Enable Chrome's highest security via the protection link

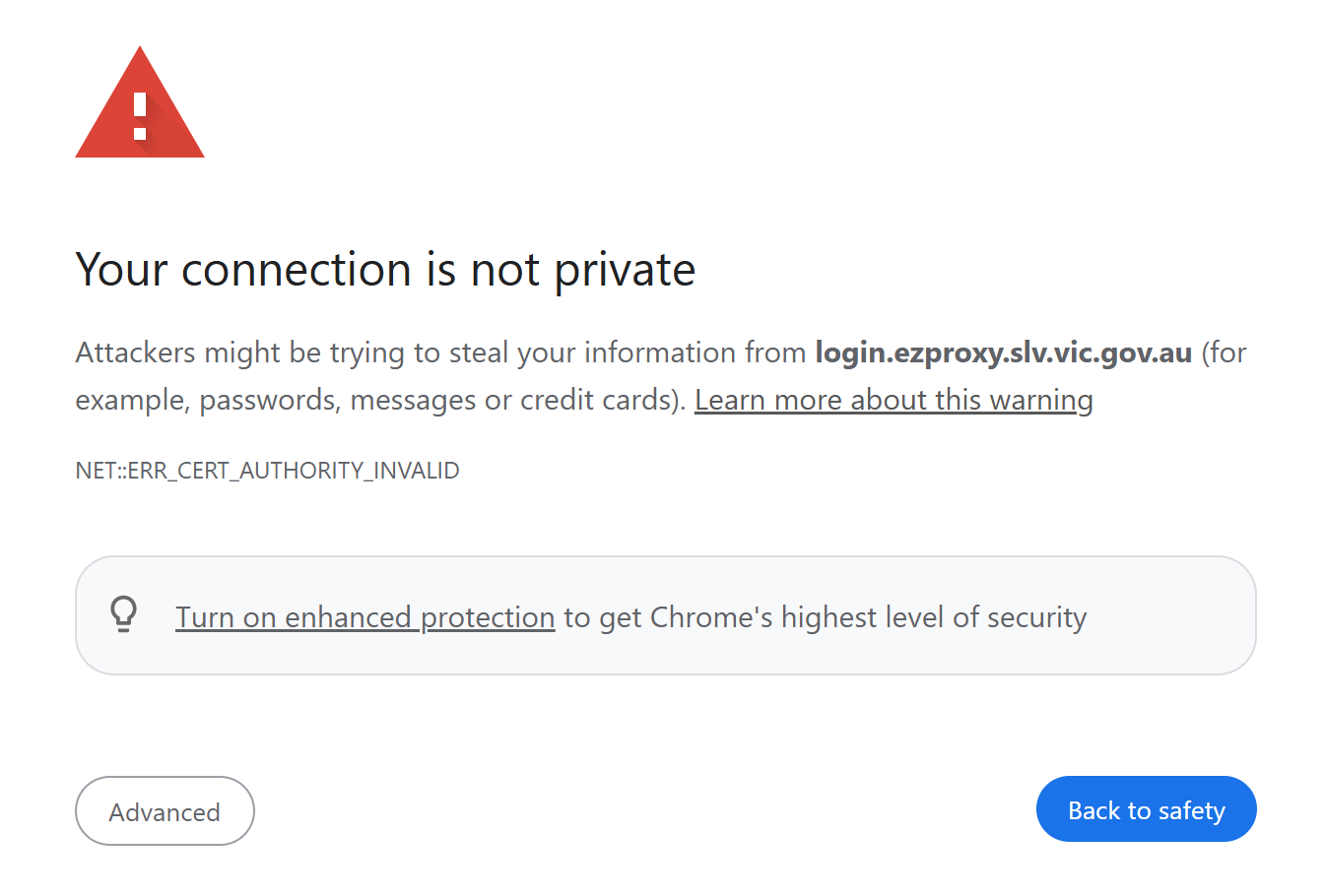pyautogui.click(x=364, y=616)
